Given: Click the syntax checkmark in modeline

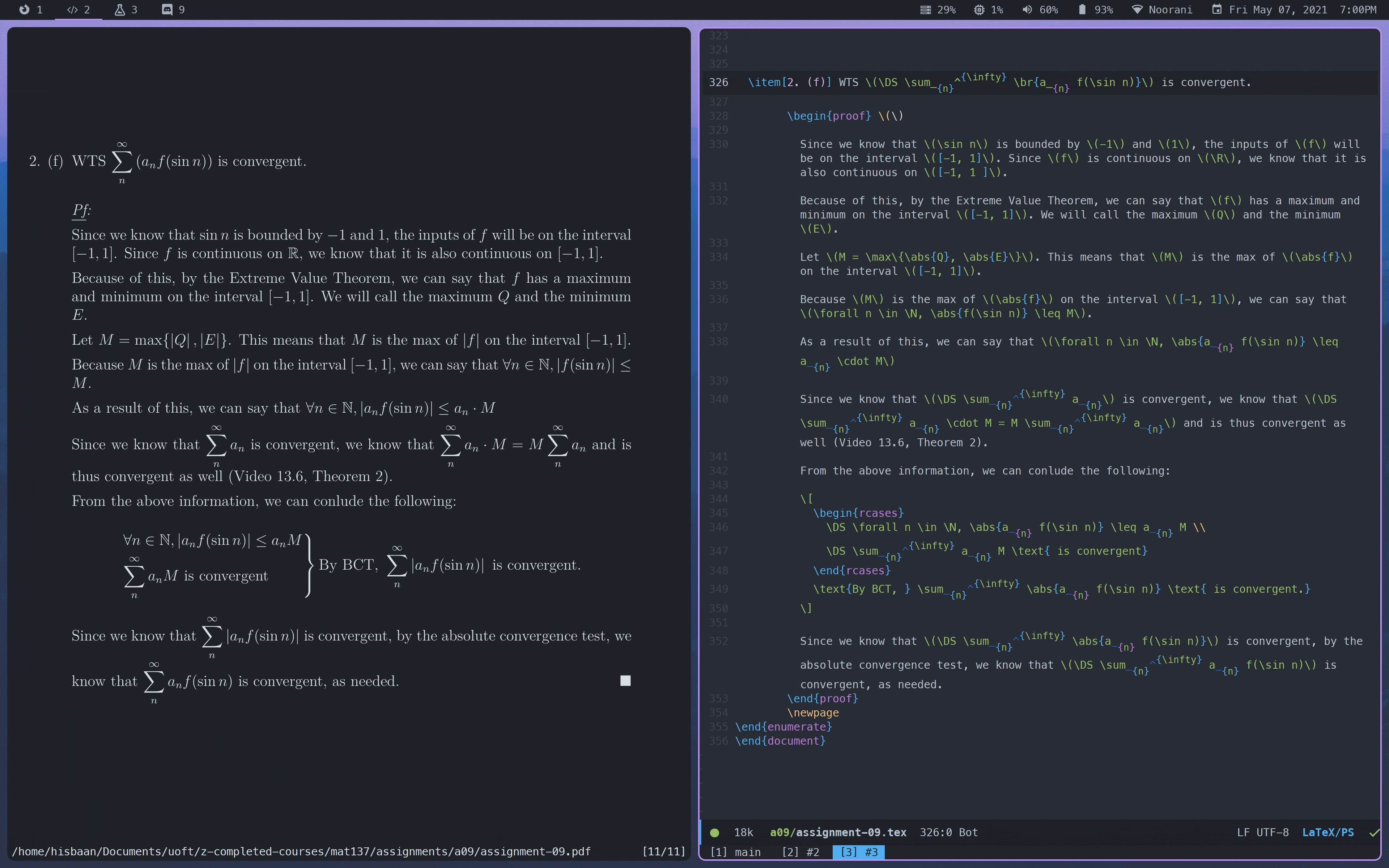Looking at the screenshot, I should point(1373,833).
